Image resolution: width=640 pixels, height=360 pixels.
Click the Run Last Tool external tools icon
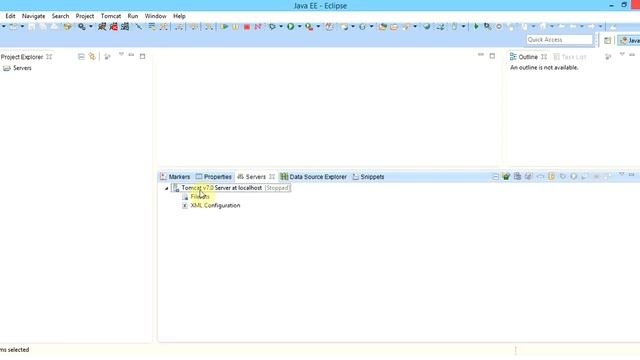click(309, 27)
